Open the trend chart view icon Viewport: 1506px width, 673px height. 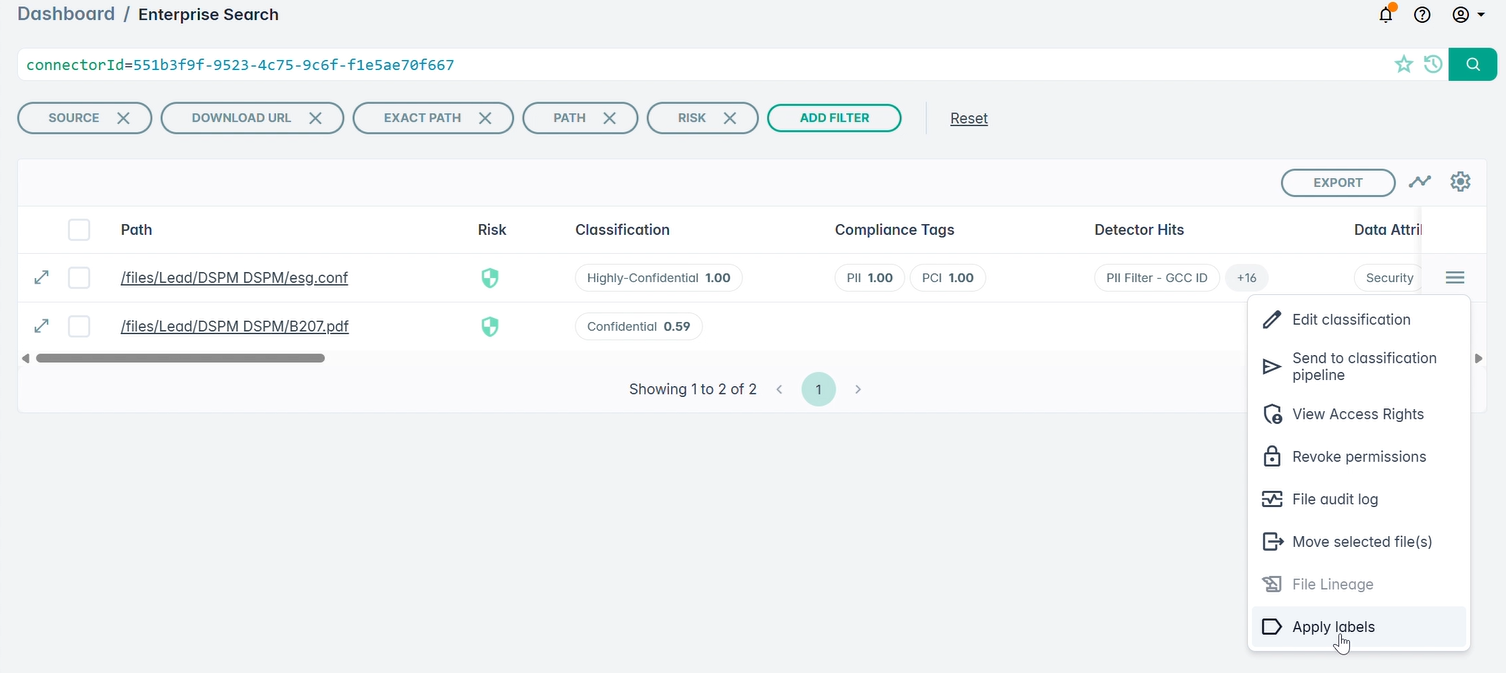[1420, 182]
